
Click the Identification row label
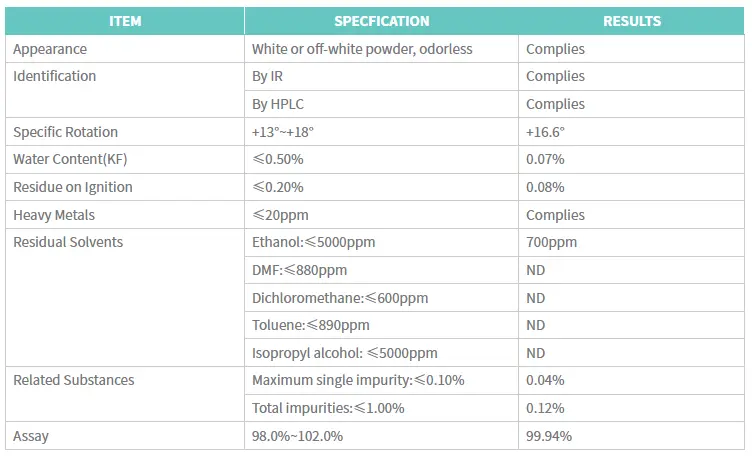[x=55, y=77]
